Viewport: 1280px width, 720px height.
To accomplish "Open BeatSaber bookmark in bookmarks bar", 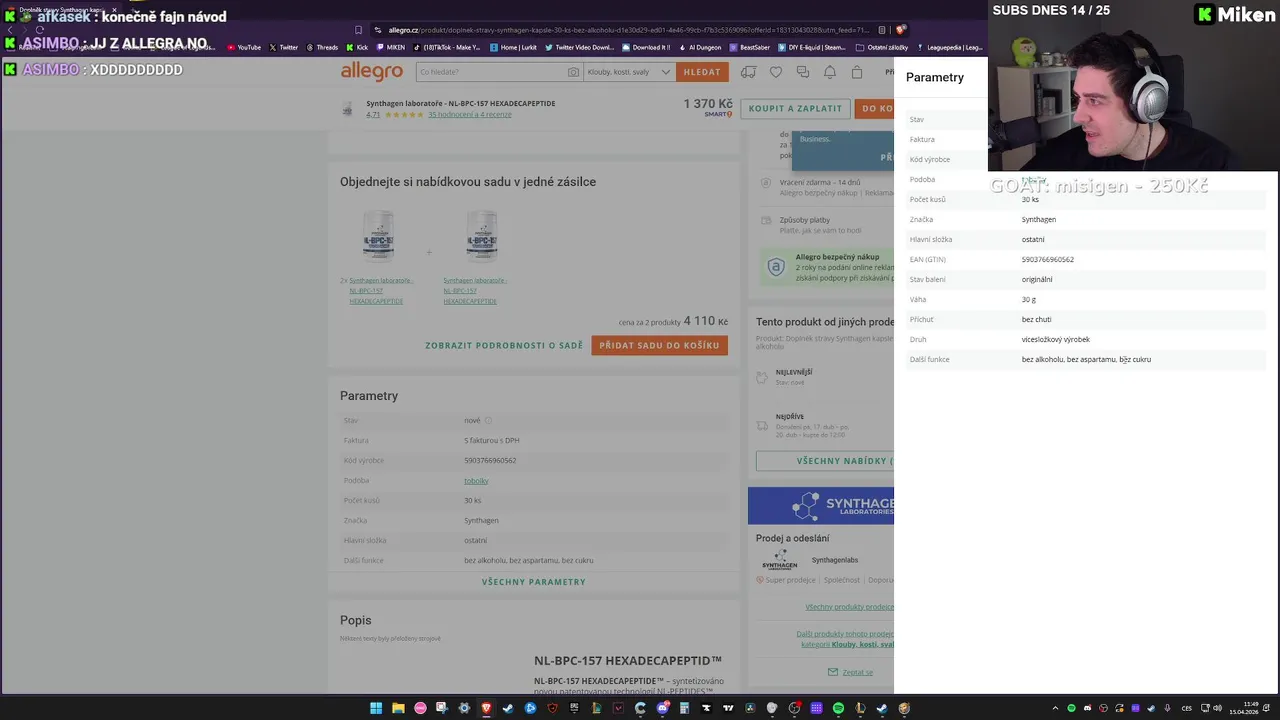I will pyautogui.click(x=750, y=47).
